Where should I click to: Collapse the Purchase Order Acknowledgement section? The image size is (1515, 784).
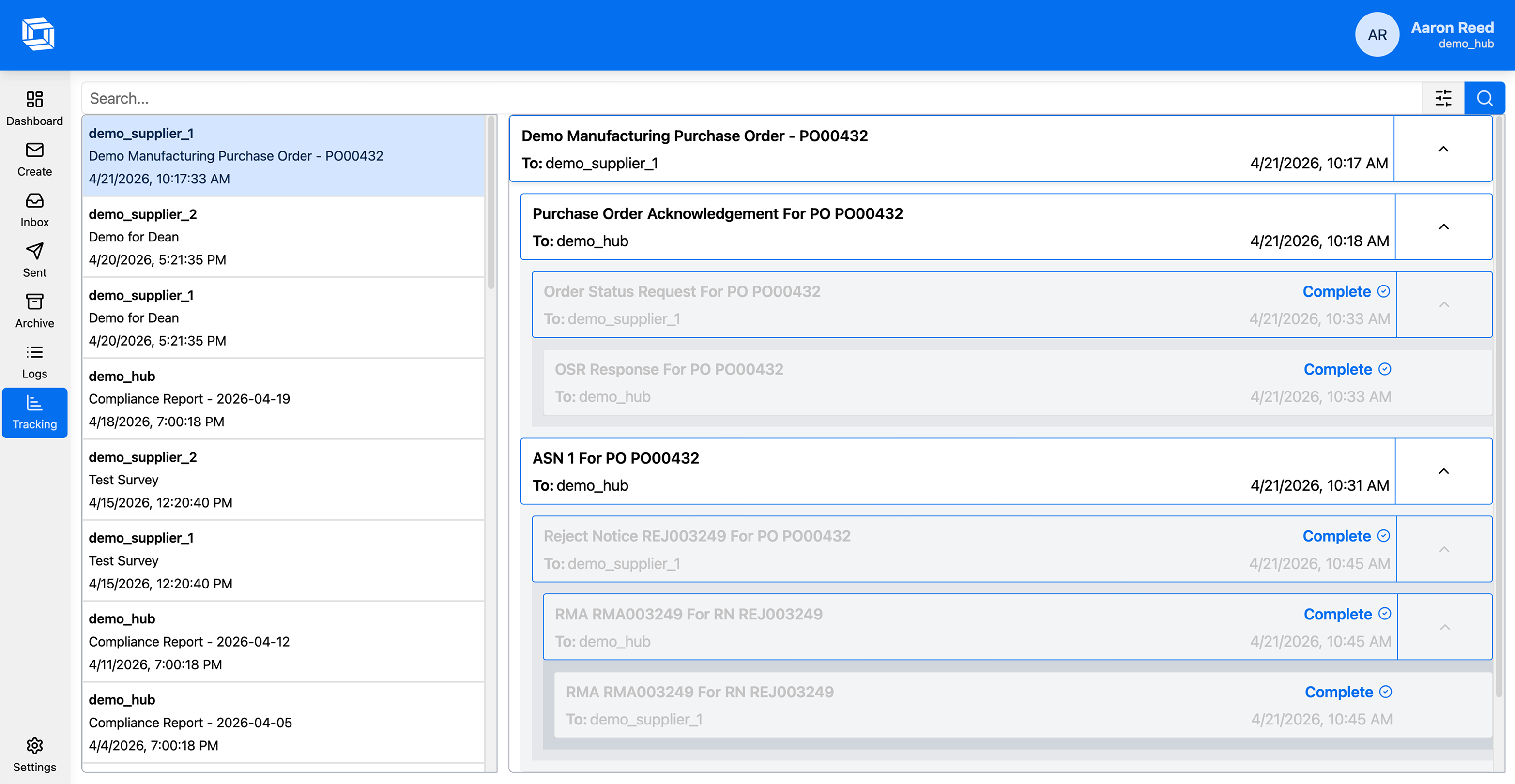coord(1443,227)
